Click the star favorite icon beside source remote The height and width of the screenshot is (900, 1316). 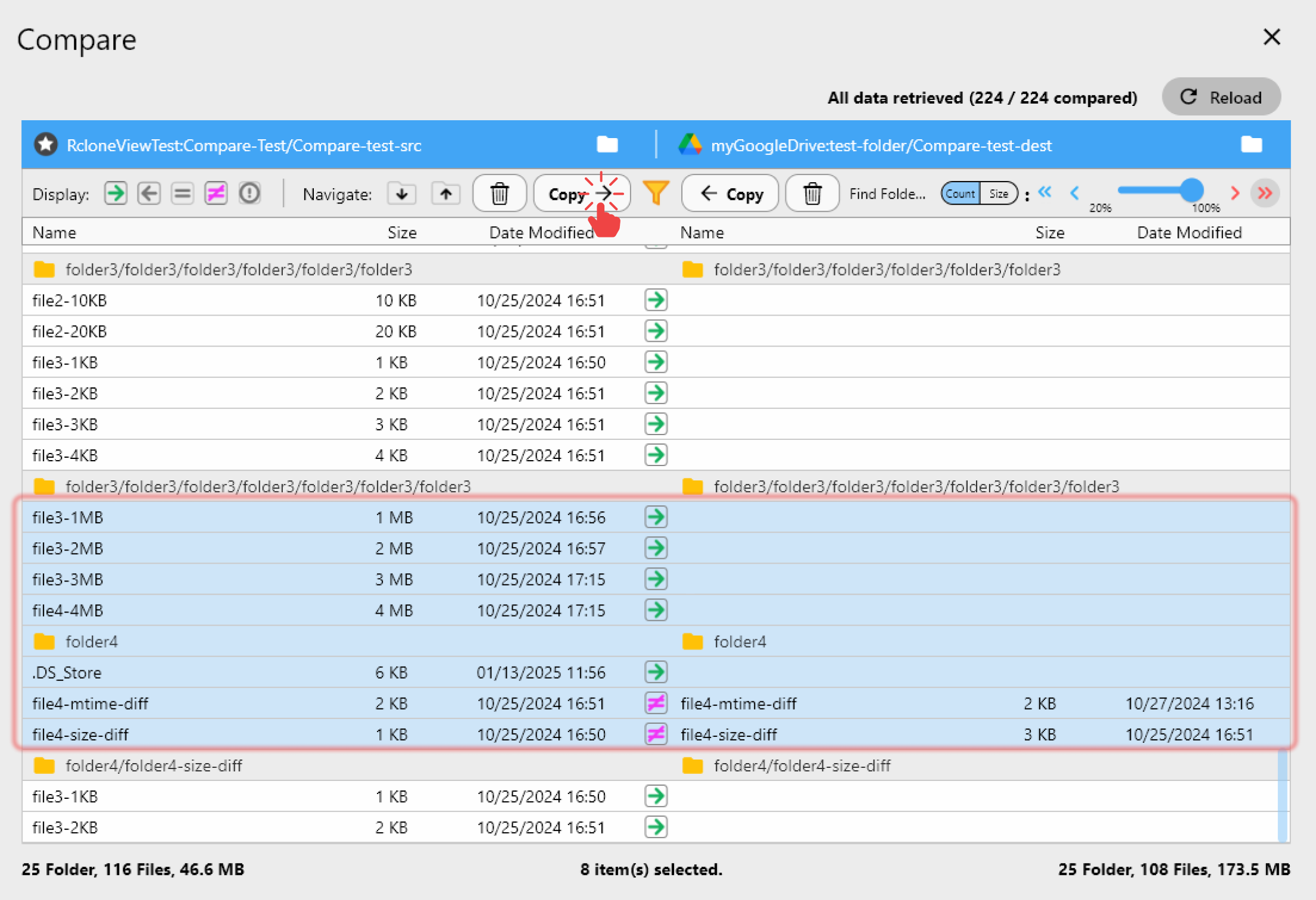(45, 144)
